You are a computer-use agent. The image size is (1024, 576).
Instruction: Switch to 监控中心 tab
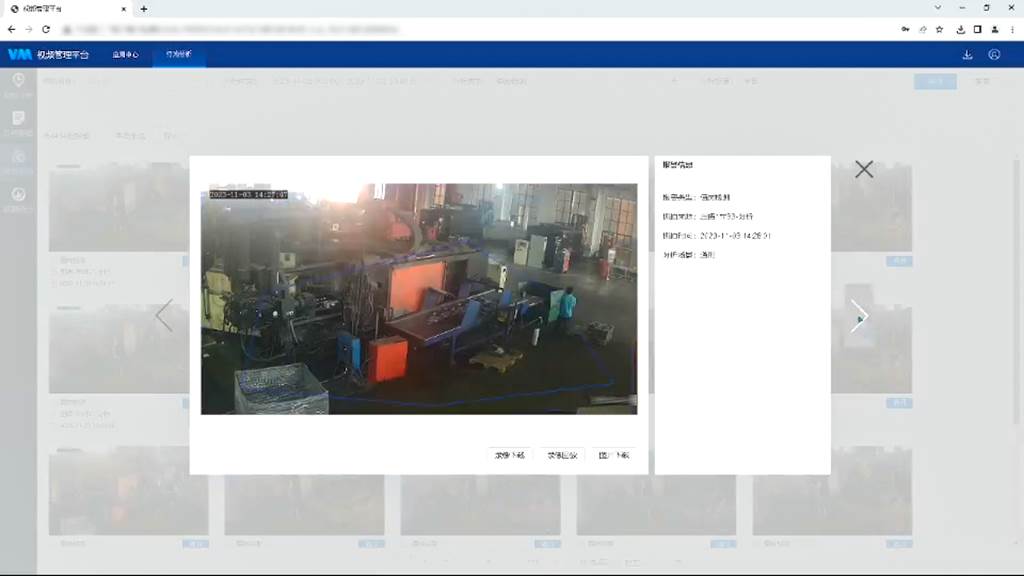(x=125, y=55)
